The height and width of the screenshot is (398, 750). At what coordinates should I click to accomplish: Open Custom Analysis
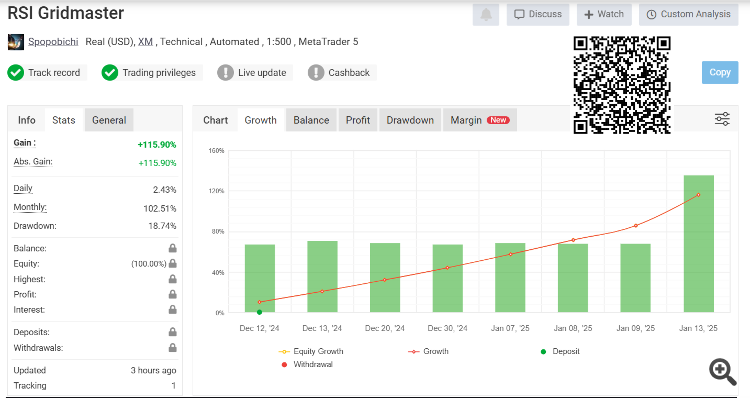pos(688,14)
